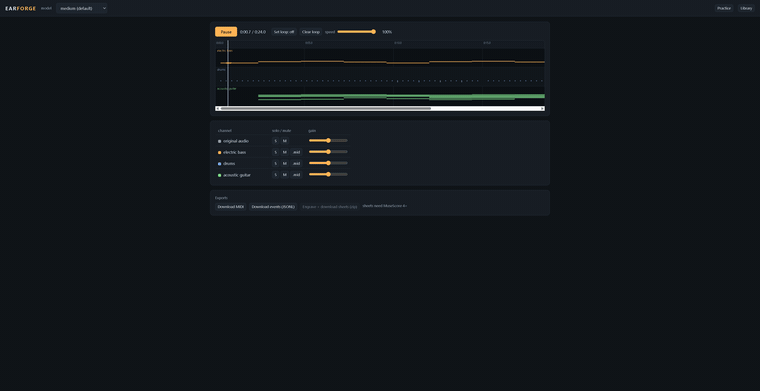
Task: Solo the electric bass channel
Action: point(275,152)
